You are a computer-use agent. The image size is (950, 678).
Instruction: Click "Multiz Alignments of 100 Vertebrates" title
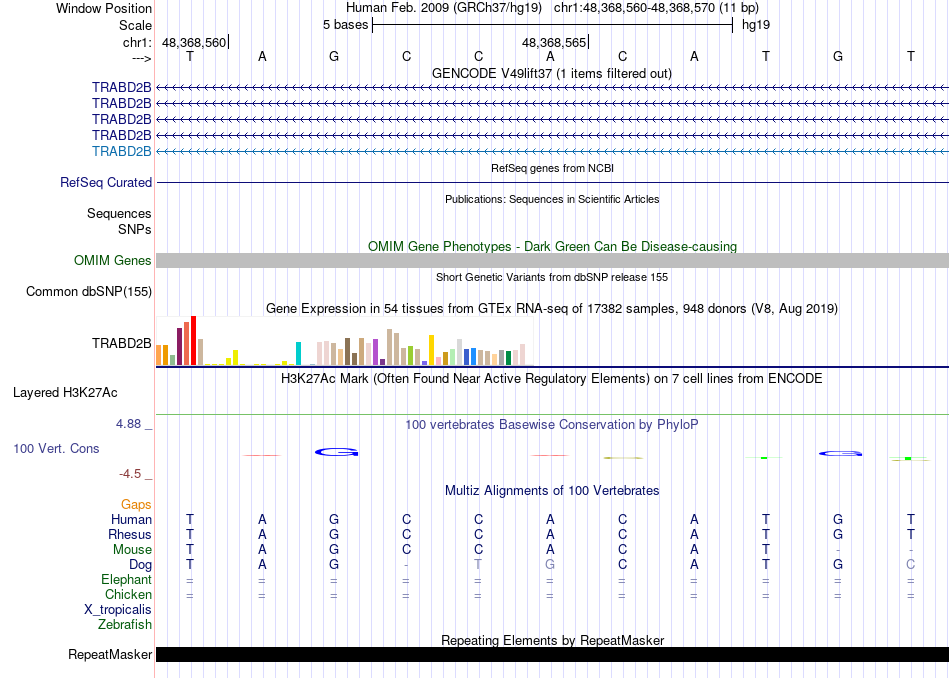[x=552, y=491]
